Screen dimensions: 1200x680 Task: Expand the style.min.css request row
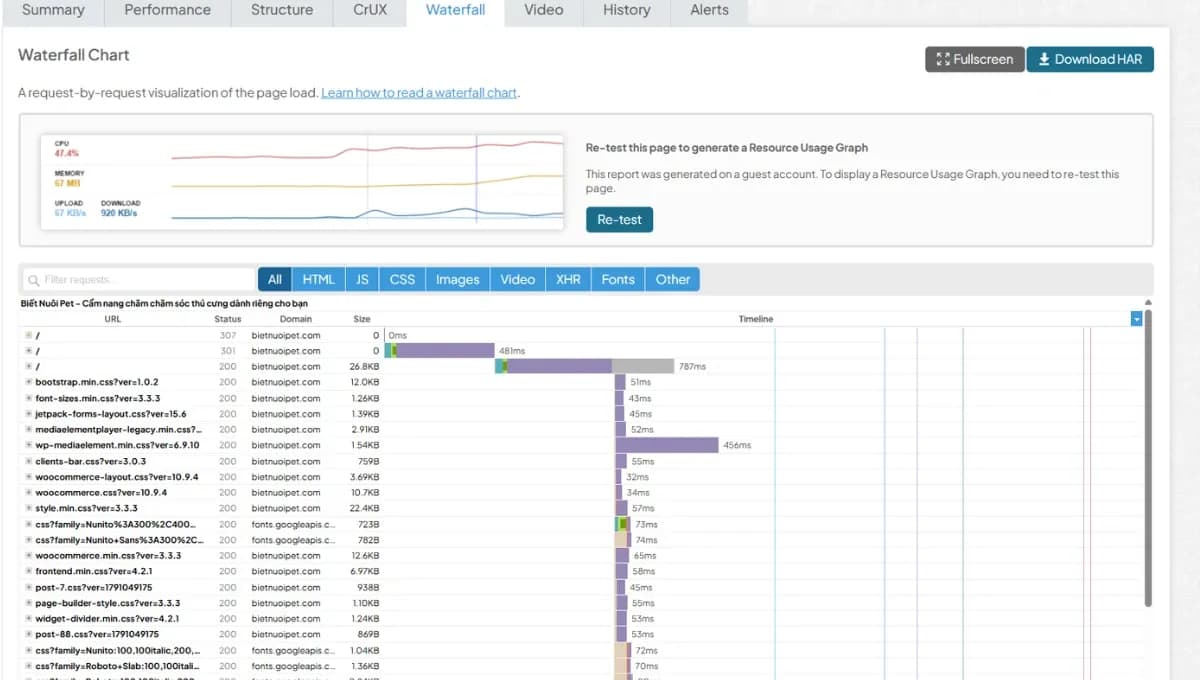29,508
